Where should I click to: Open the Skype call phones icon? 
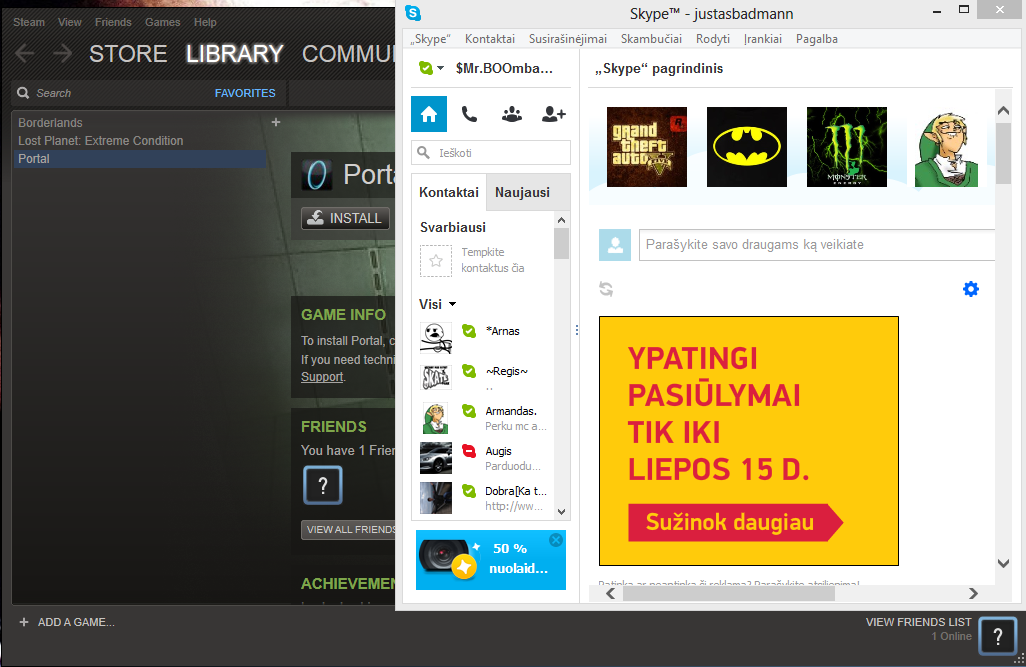coord(469,115)
